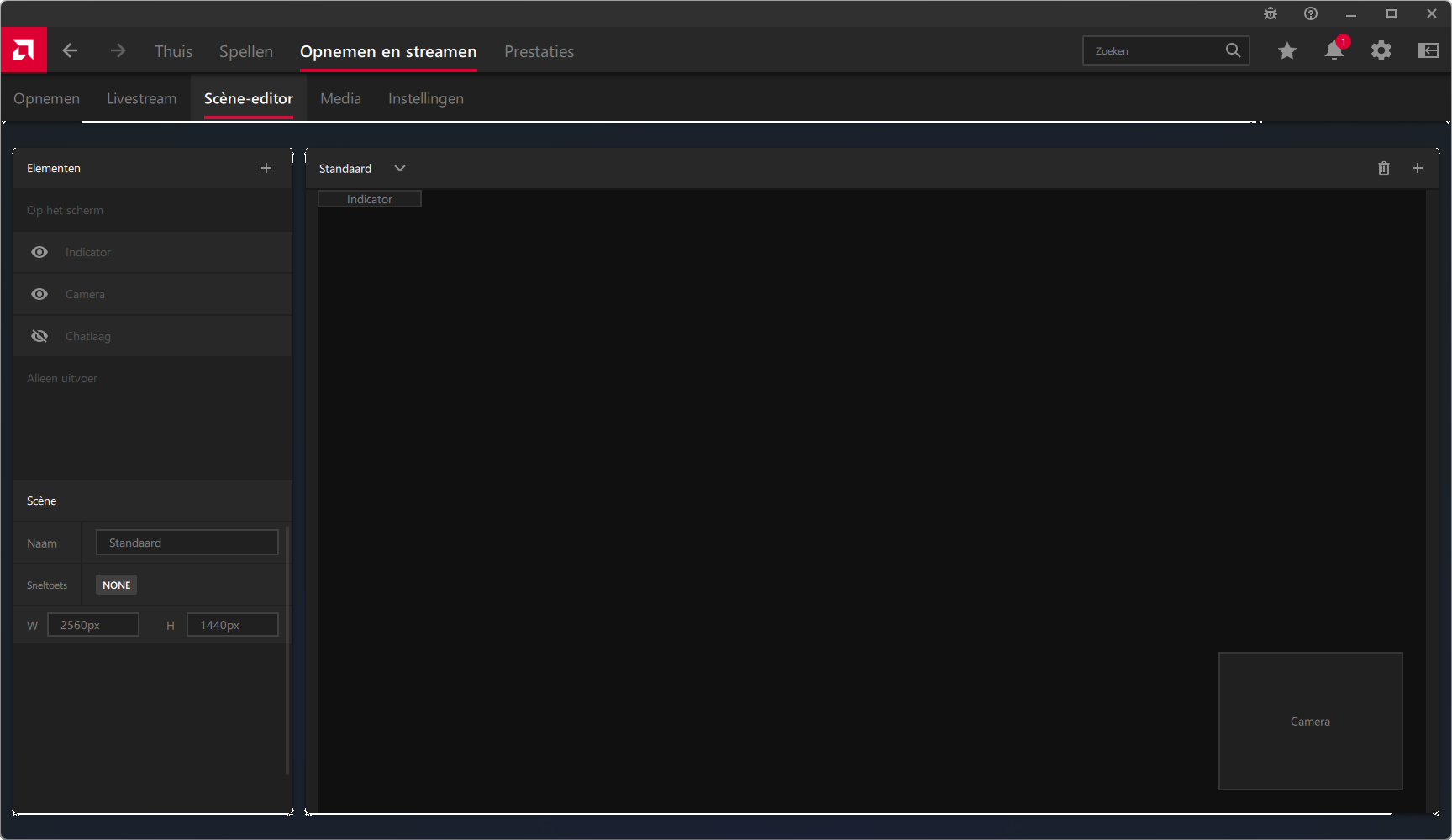Screen dimensions: 1452x840
Task: Hide the Indicator element
Action: [39, 252]
